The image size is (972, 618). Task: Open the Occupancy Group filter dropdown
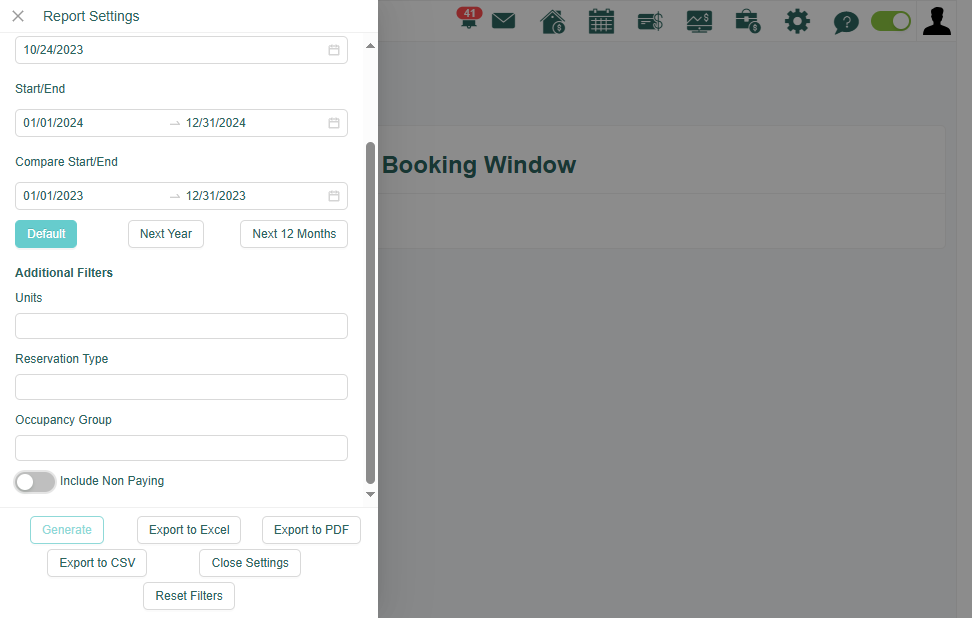tap(181, 448)
